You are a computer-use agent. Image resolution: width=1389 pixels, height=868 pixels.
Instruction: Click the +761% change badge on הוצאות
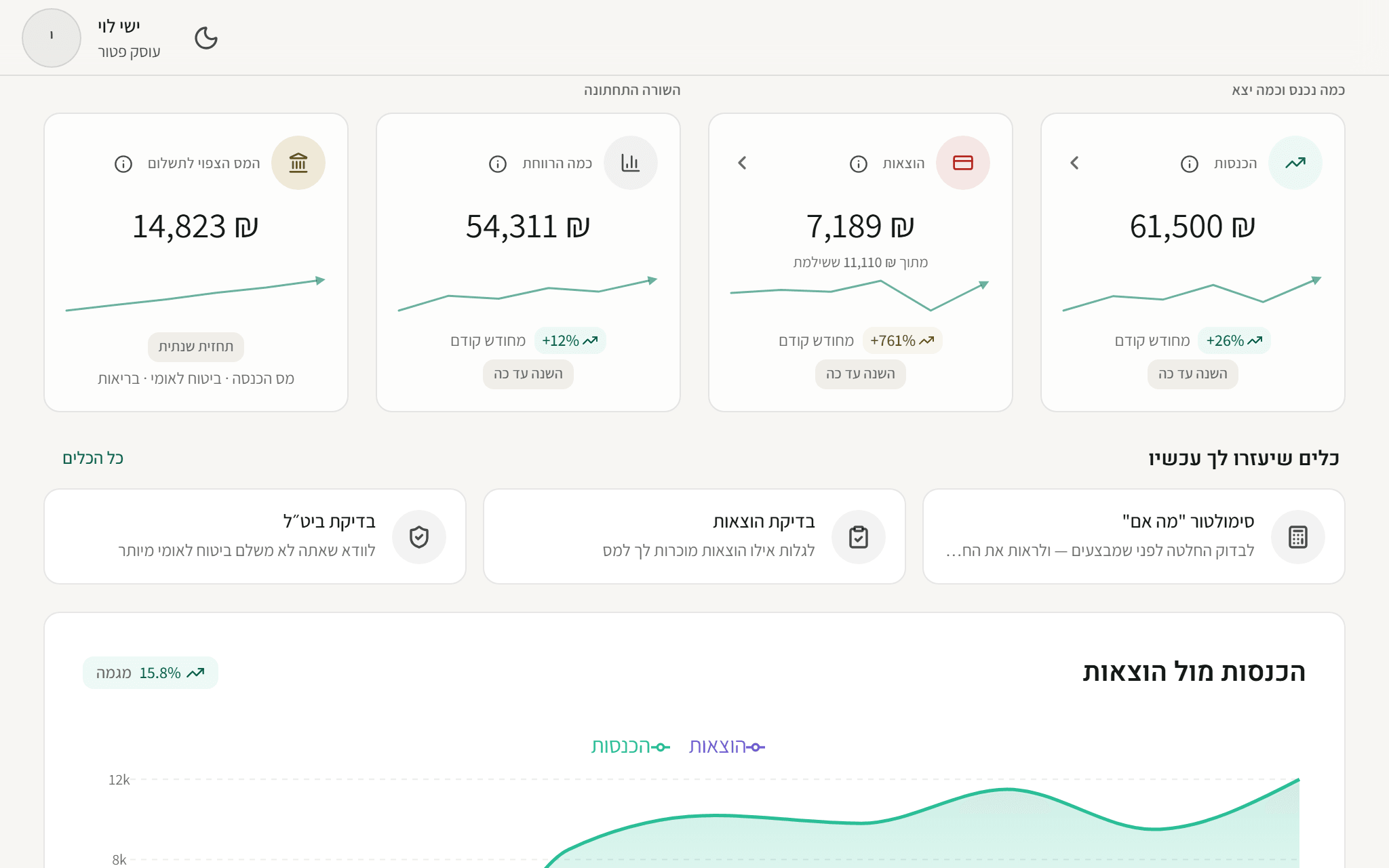pyautogui.click(x=903, y=340)
